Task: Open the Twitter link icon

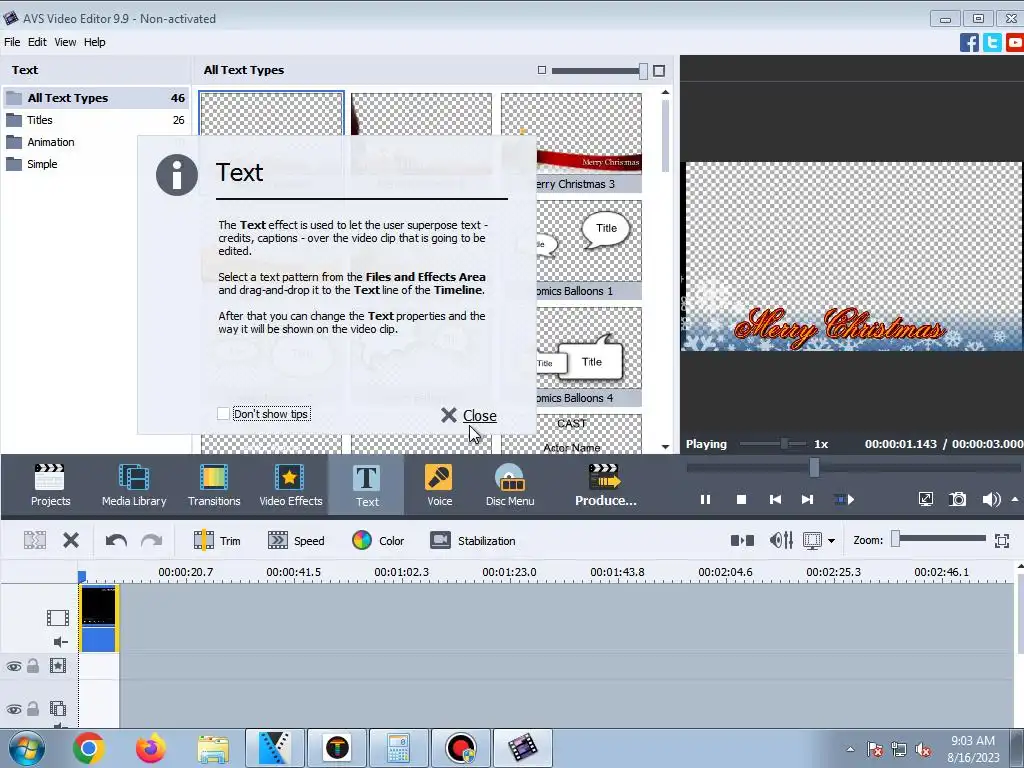Action: 992,42
